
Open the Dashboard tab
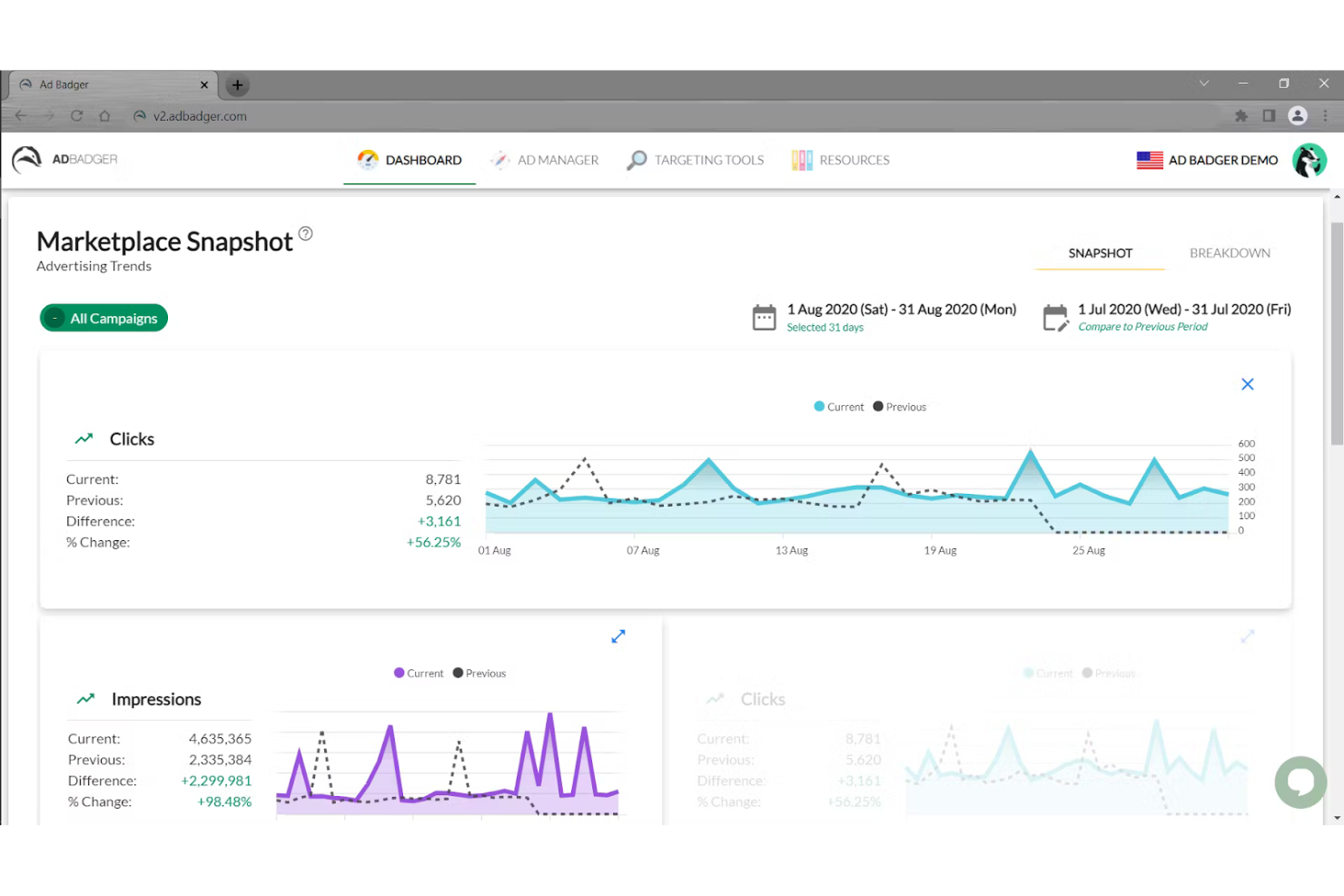pos(410,160)
